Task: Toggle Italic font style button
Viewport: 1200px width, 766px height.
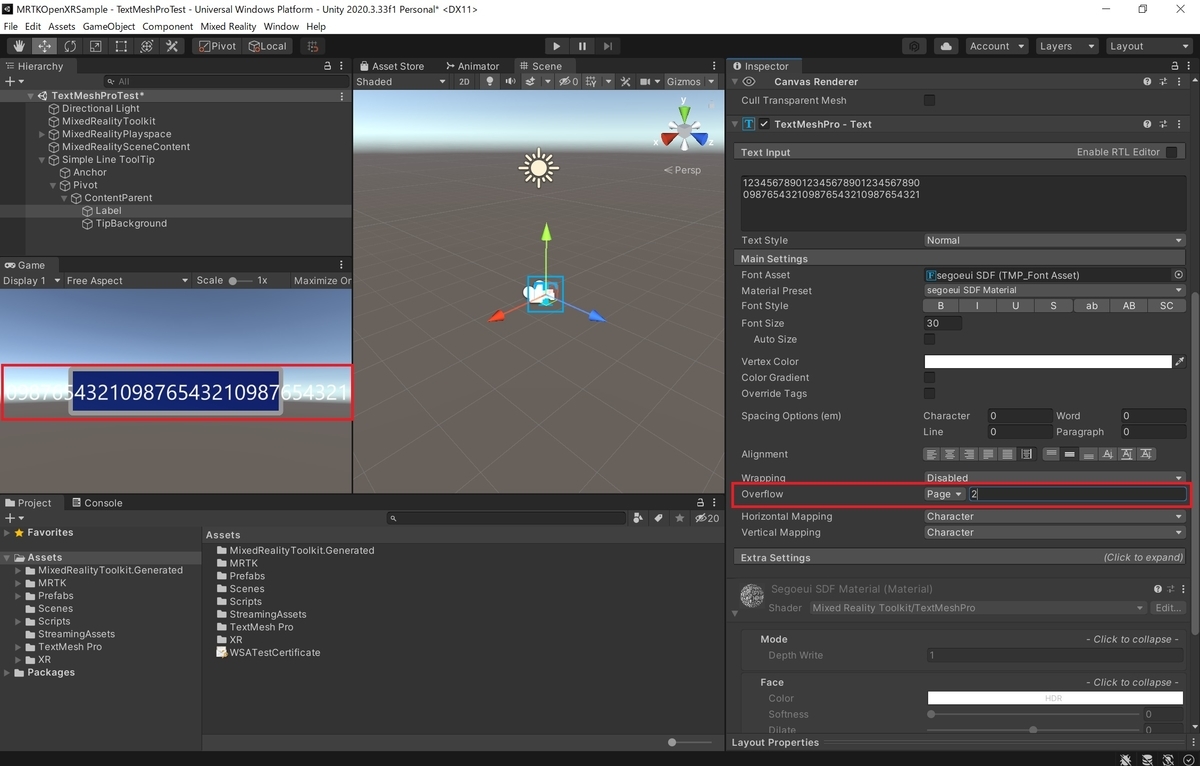Action: [977, 306]
